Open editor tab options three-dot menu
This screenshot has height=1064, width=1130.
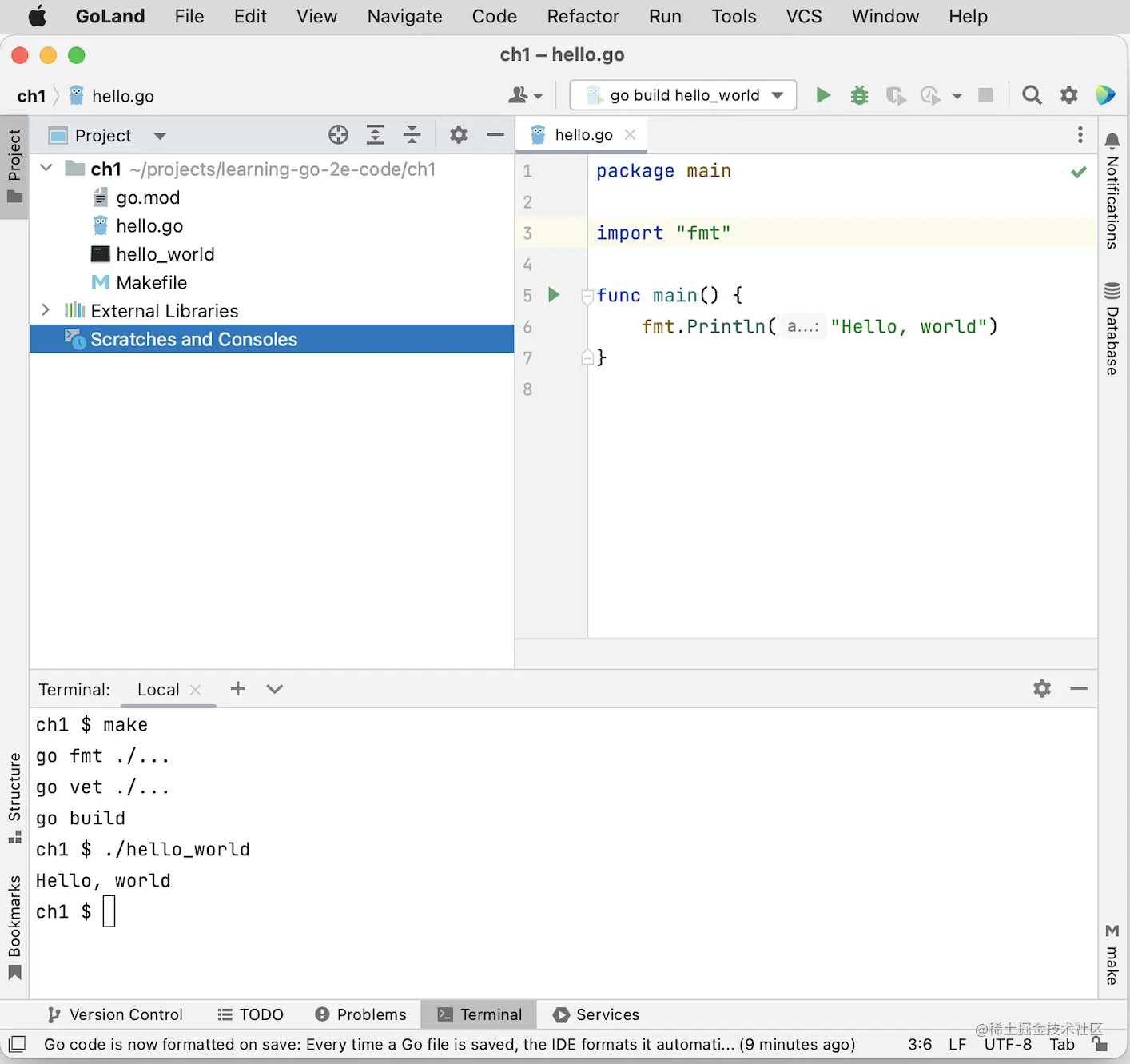[x=1080, y=134]
